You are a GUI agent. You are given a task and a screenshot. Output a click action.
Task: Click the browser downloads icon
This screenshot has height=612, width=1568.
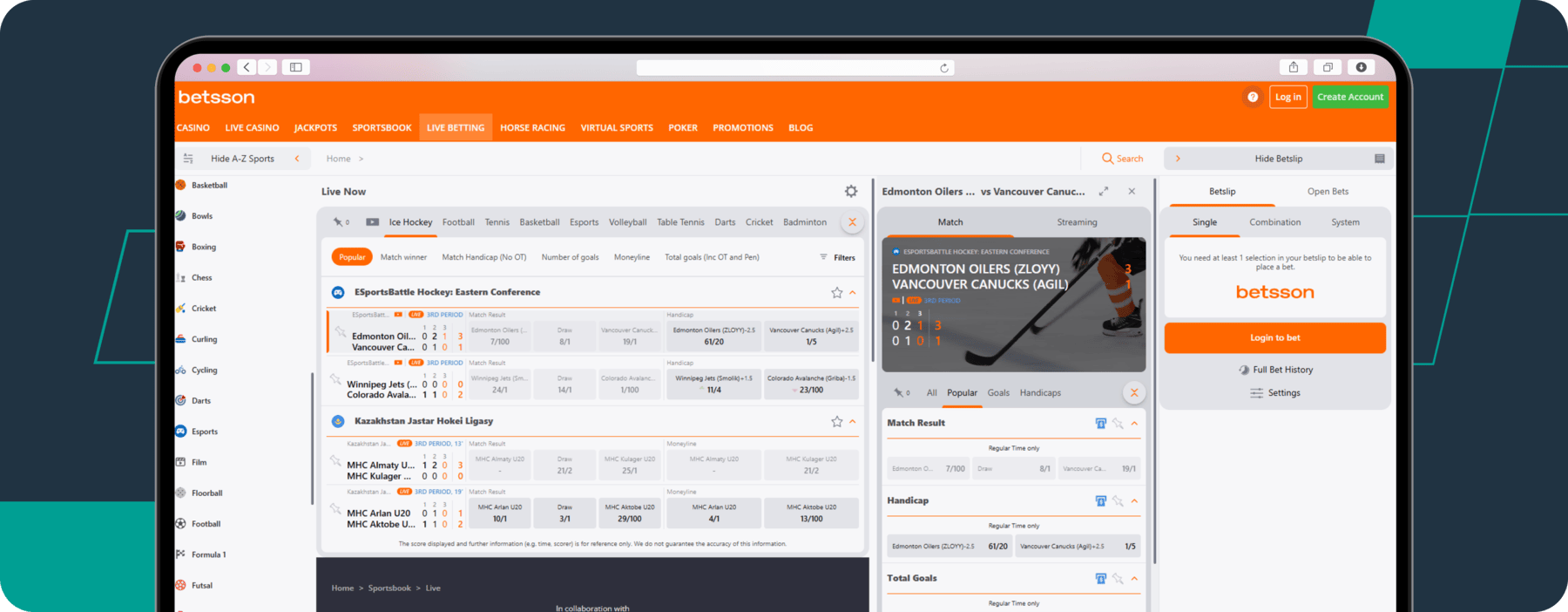pos(1361,67)
